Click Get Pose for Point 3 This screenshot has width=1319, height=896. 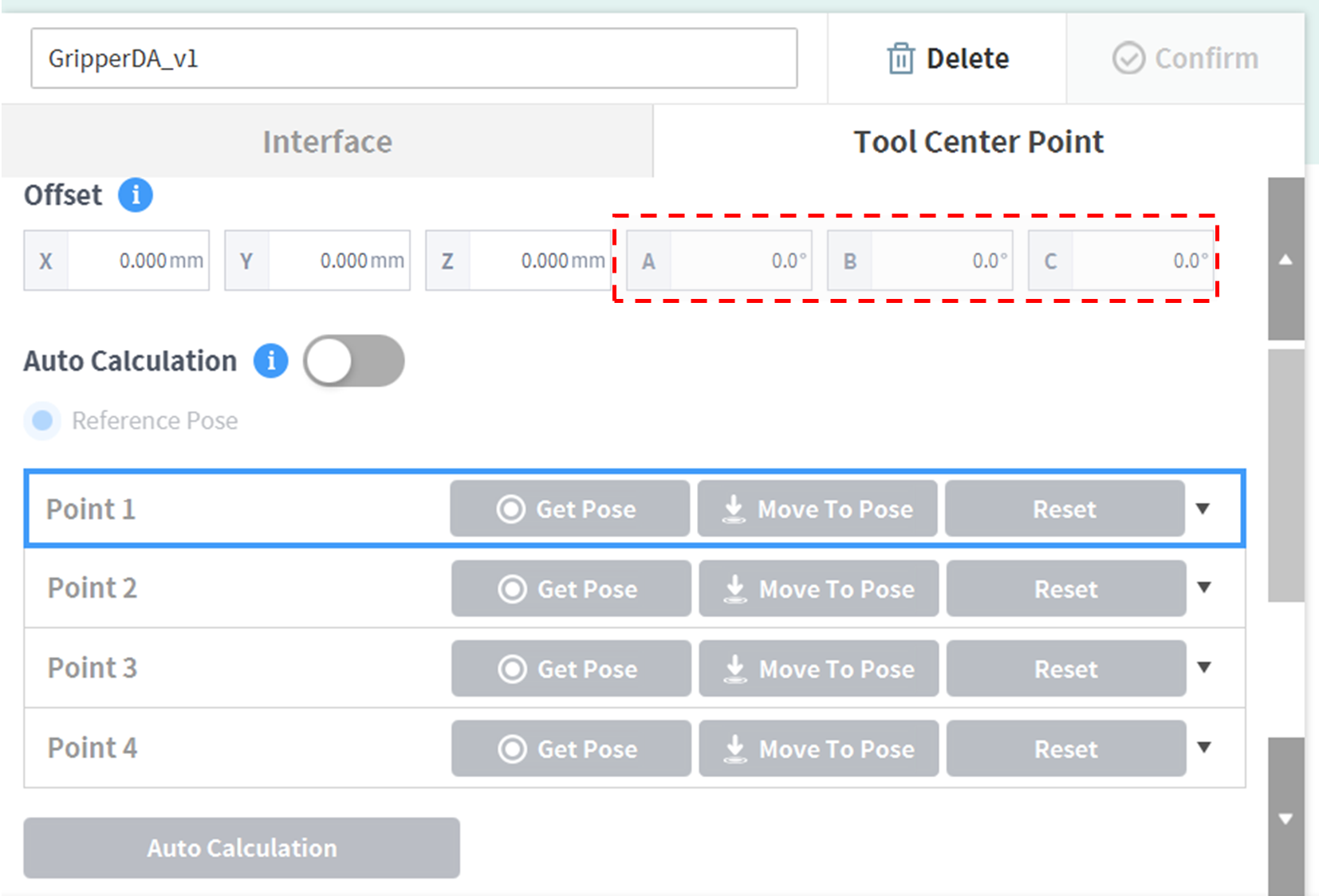[x=571, y=669]
